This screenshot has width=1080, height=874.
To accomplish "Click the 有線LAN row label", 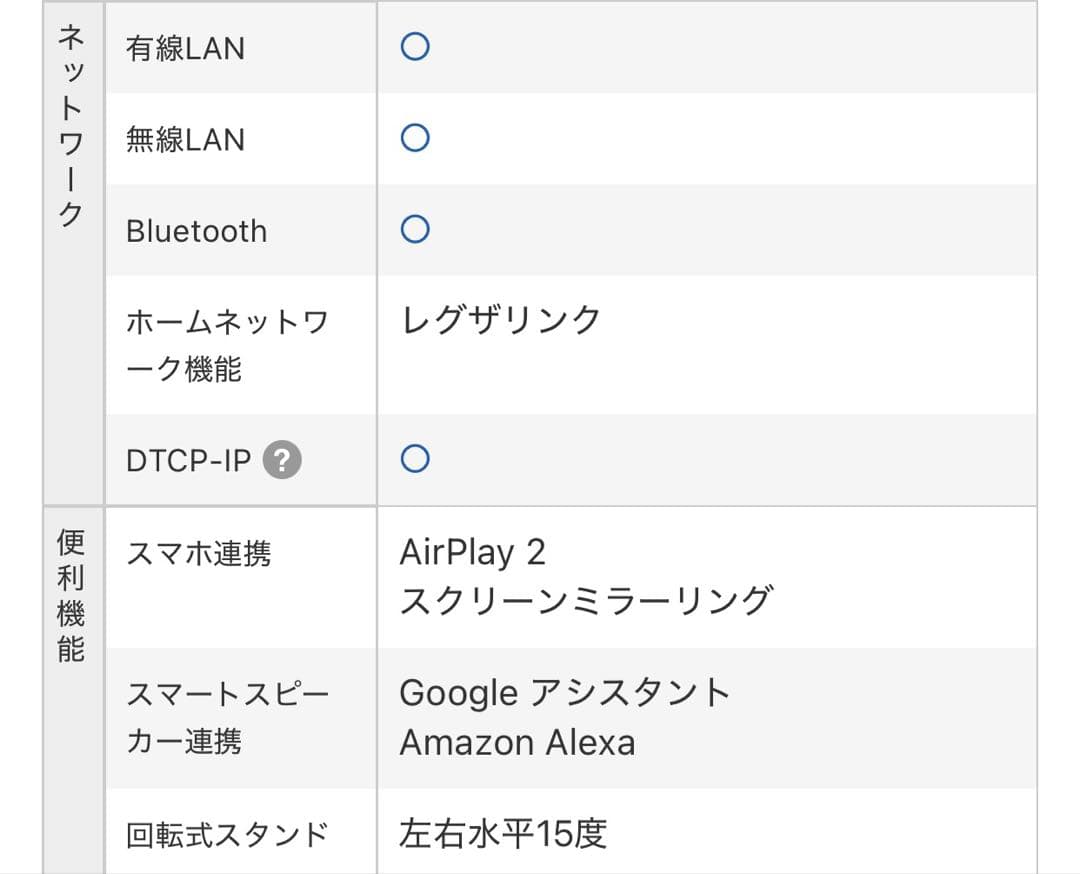I will pos(185,48).
